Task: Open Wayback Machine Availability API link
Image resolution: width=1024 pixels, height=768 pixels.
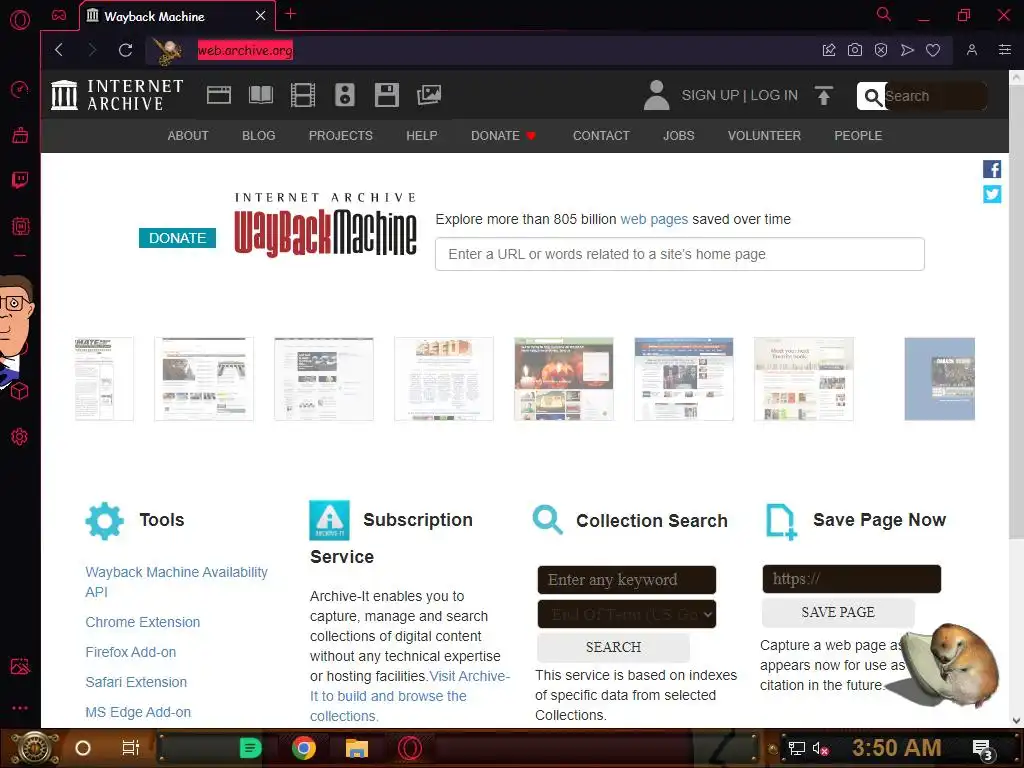Action: 176,582
